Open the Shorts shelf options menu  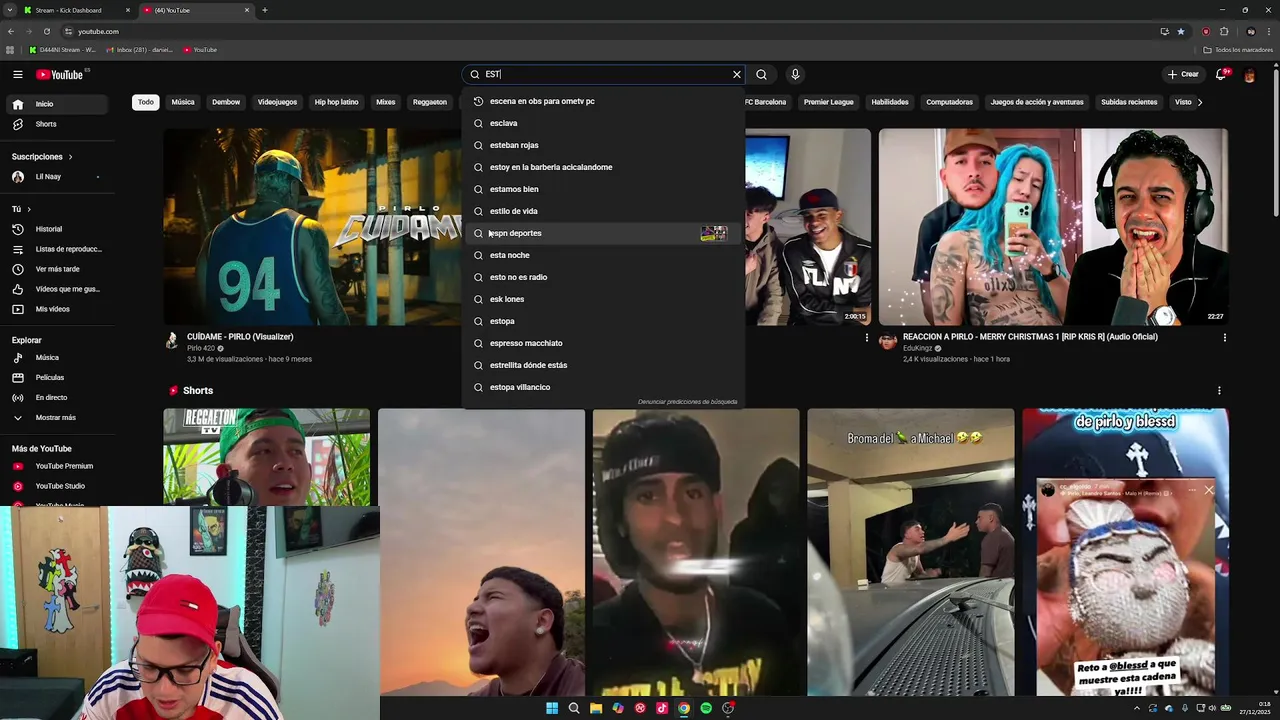1219,391
